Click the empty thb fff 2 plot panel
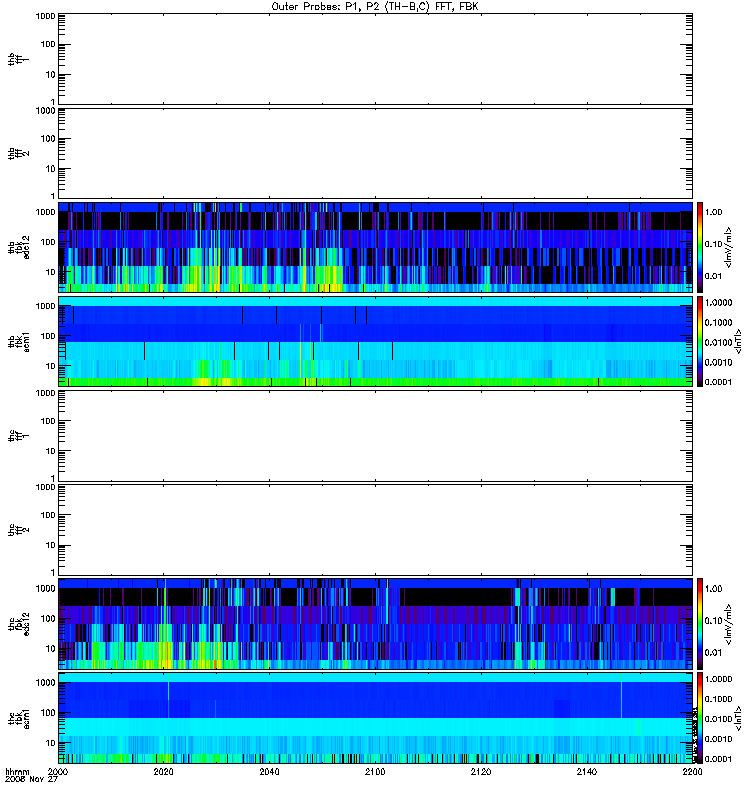750x800 pixels. (376, 153)
